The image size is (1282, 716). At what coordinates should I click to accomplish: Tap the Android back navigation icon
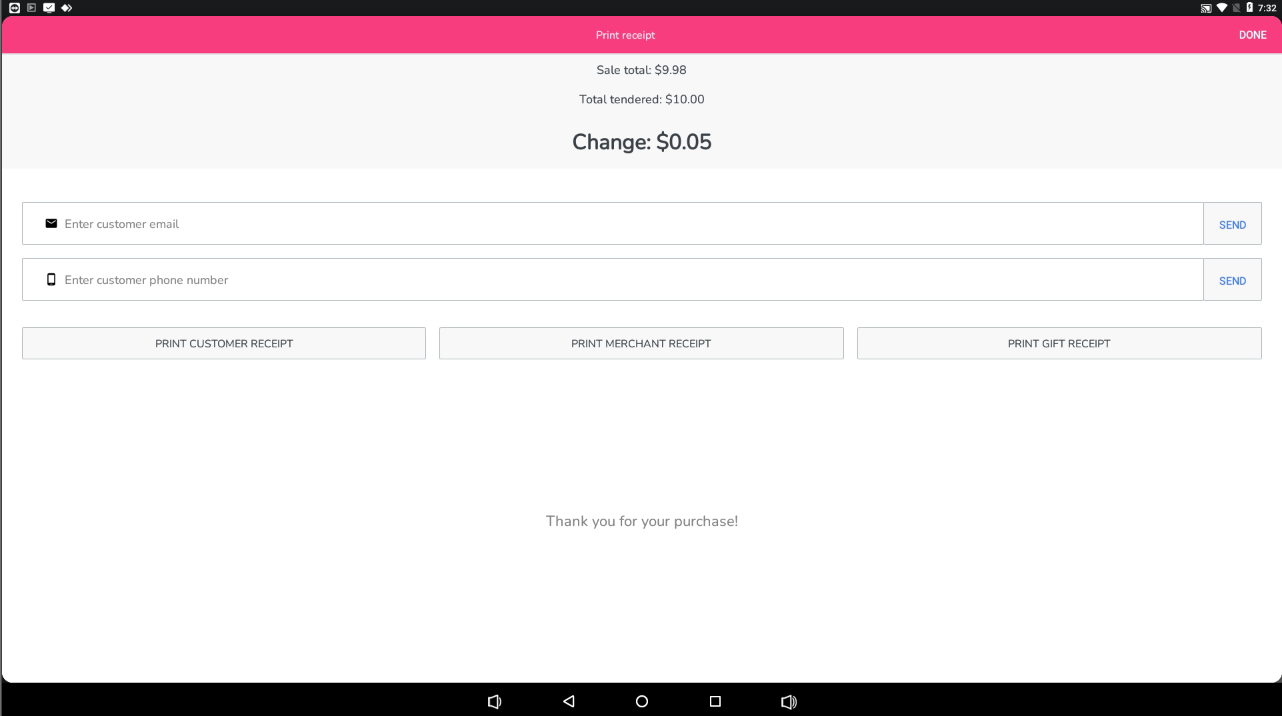[569, 702]
